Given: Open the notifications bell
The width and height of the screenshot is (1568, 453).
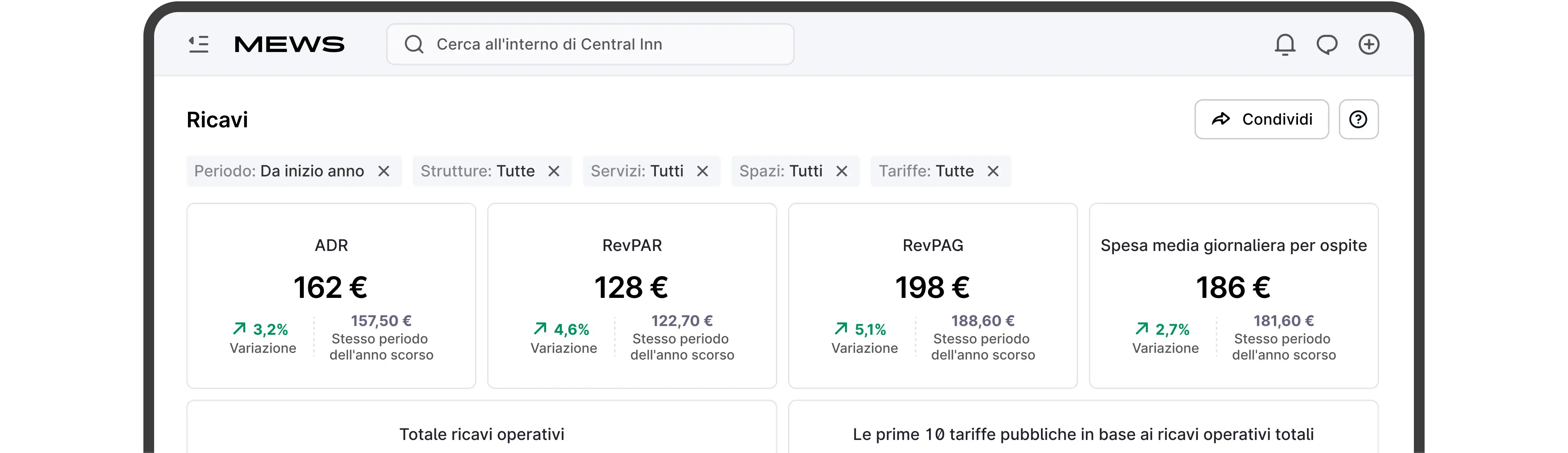Looking at the screenshot, I should pyautogui.click(x=1285, y=45).
